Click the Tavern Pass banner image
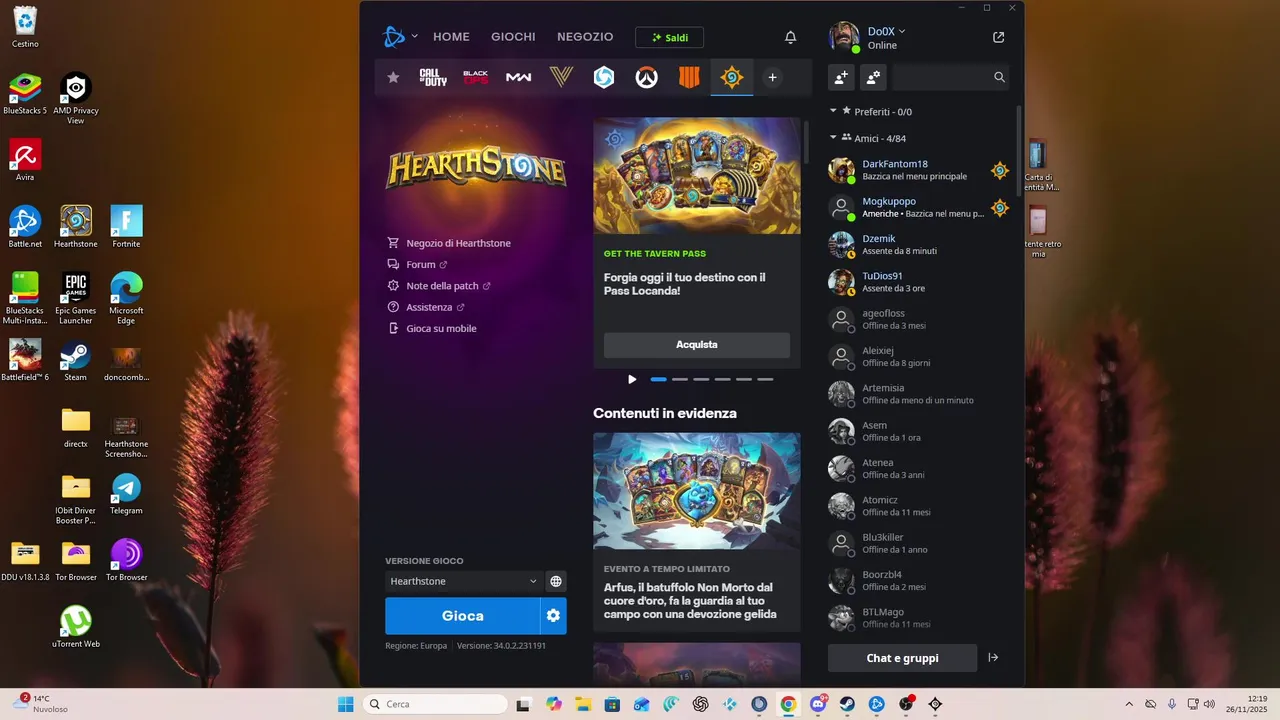 [697, 176]
